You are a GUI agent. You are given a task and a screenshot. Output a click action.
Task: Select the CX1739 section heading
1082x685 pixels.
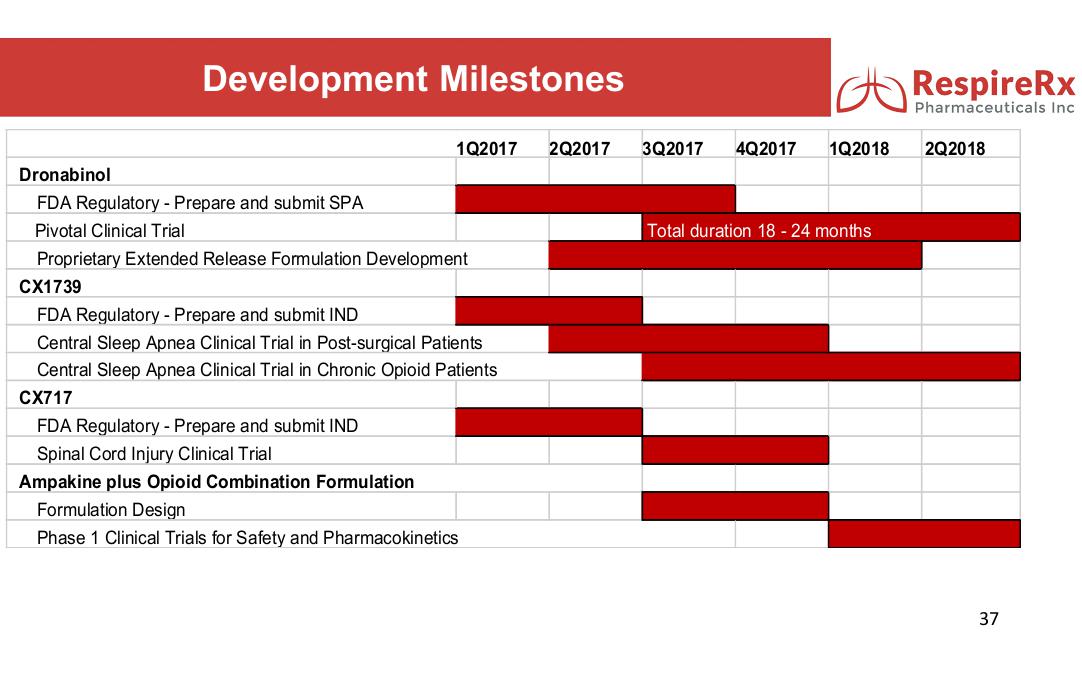50,287
